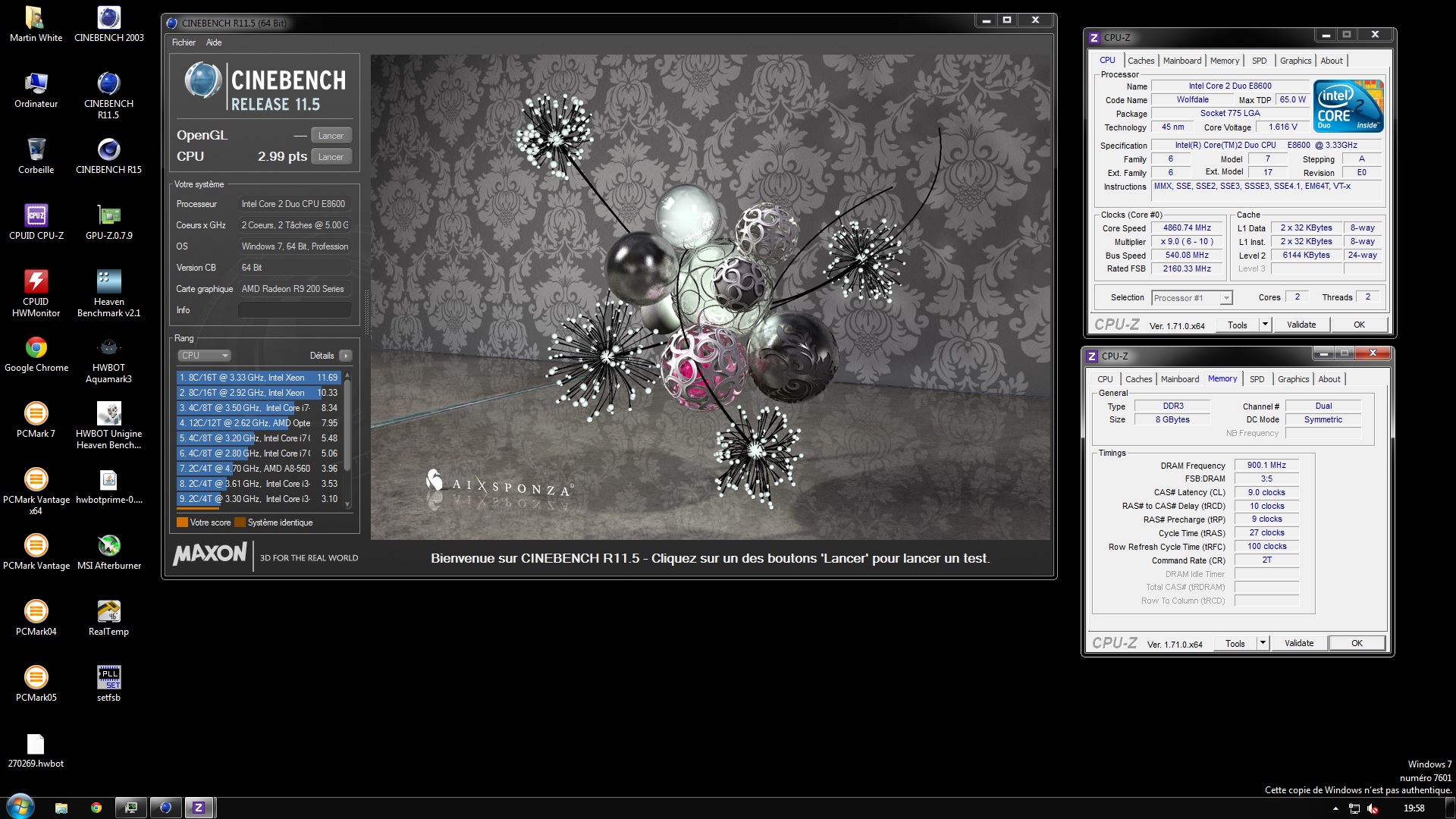Click the Windows Start orb
The image size is (1456, 819).
click(20, 807)
